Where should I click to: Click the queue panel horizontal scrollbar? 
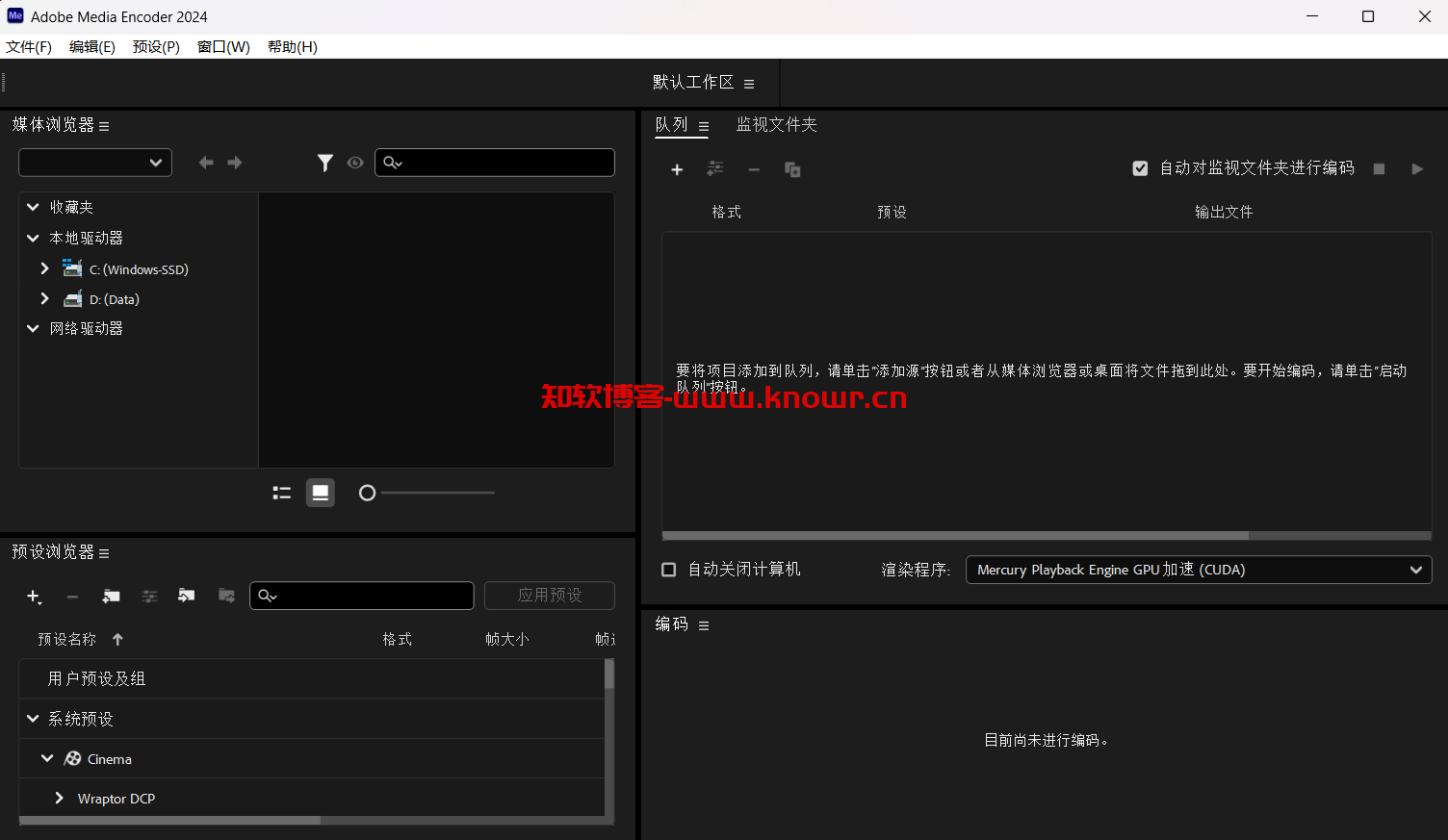click(955, 535)
